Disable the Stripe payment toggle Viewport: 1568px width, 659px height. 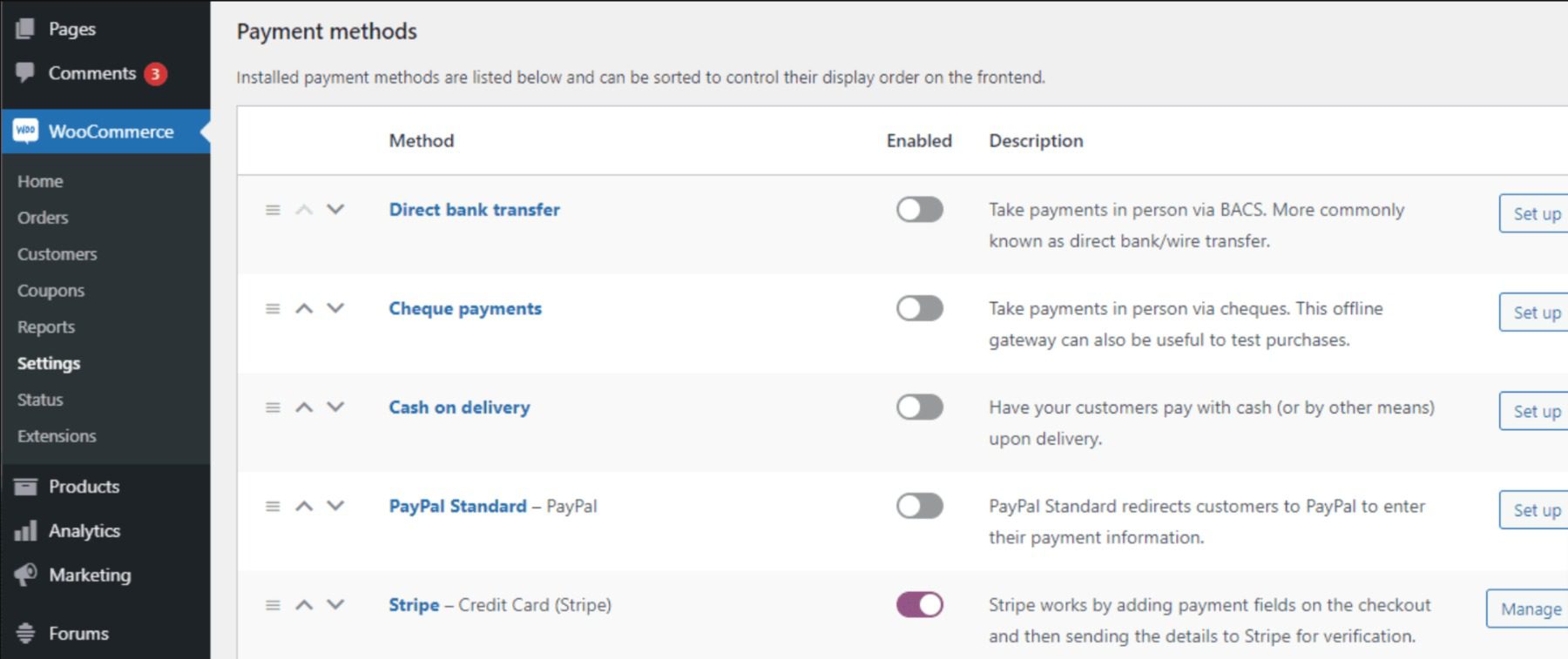920,602
